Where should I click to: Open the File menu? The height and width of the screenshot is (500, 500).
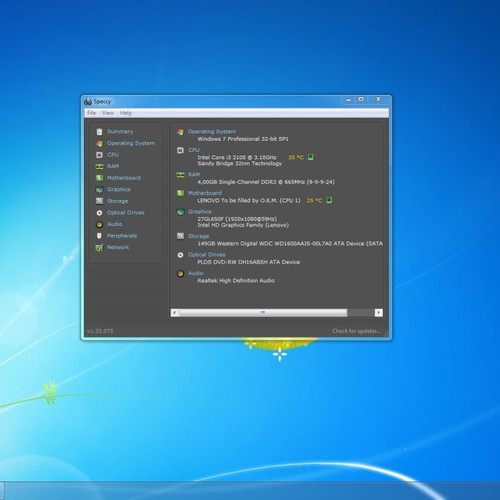[x=91, y=113]
